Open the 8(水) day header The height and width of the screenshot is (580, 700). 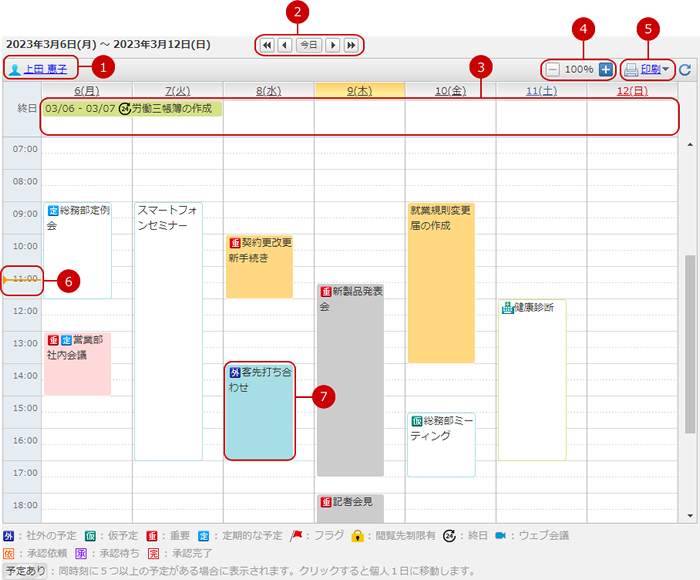[x=268, y=91]
